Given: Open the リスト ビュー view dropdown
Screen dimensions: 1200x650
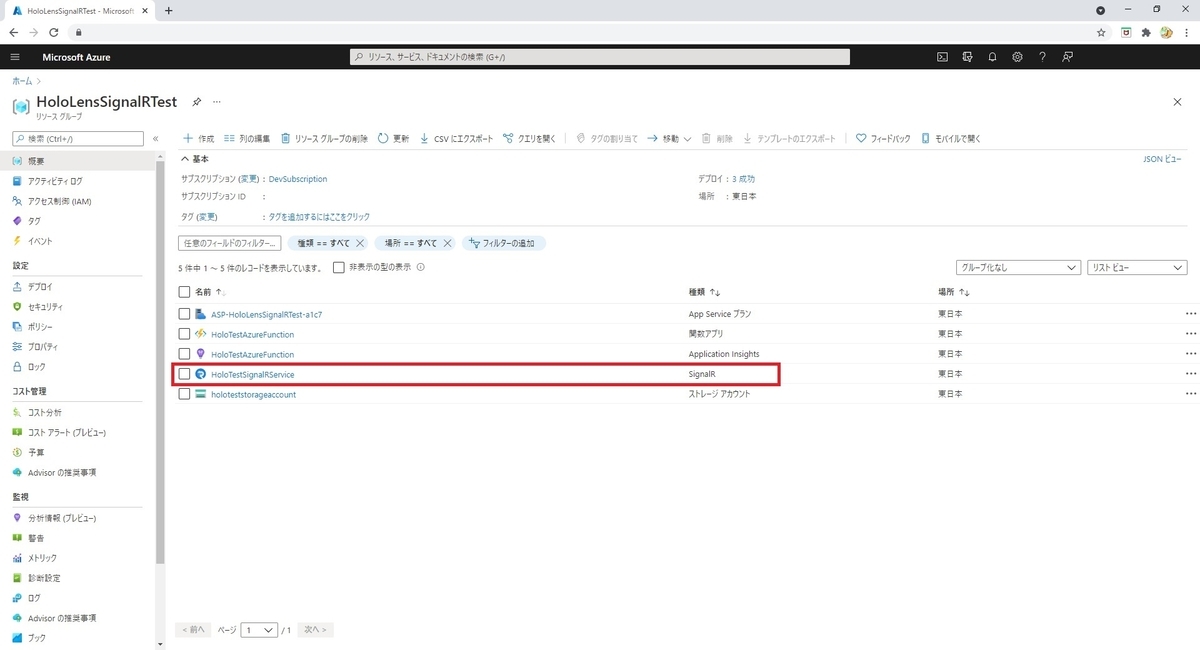Looking at the screenshot, I should [x=1137, y=268].
